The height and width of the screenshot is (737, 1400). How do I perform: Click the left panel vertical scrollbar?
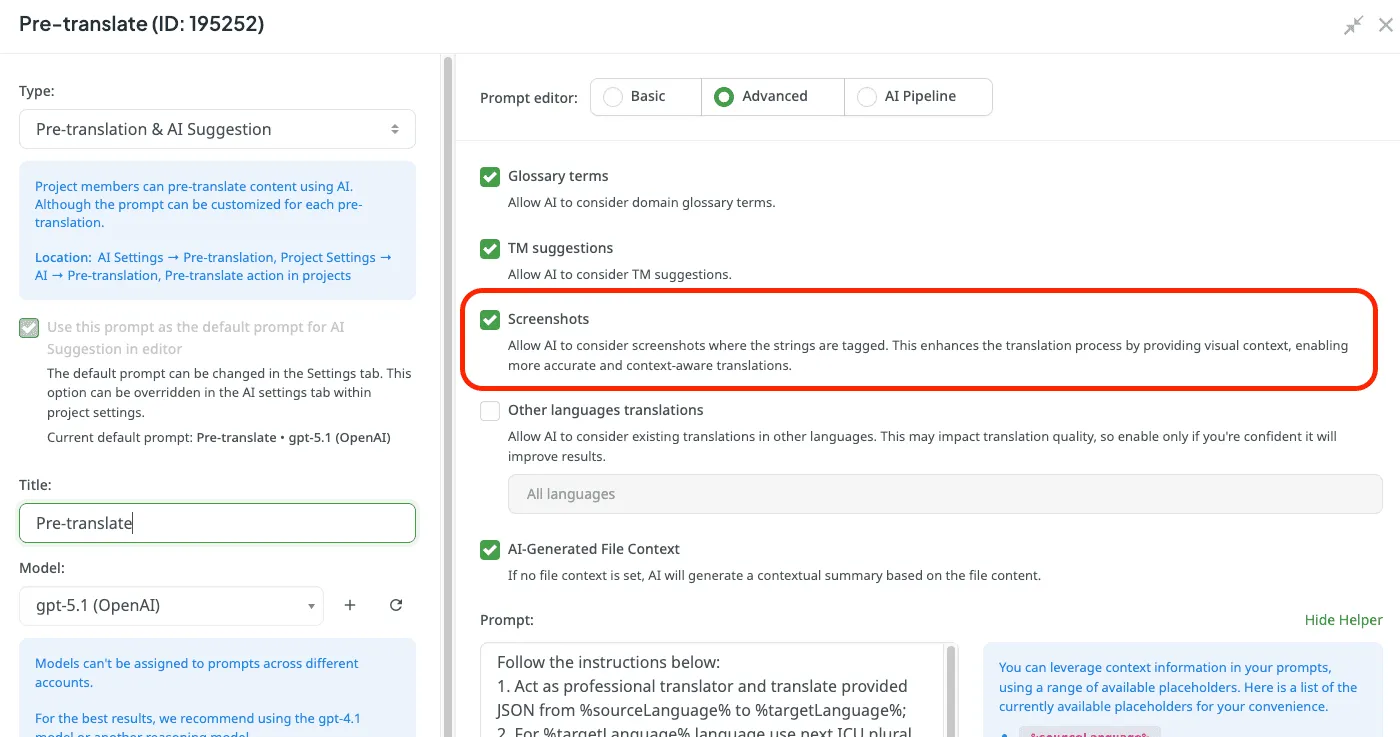[447, 300]
